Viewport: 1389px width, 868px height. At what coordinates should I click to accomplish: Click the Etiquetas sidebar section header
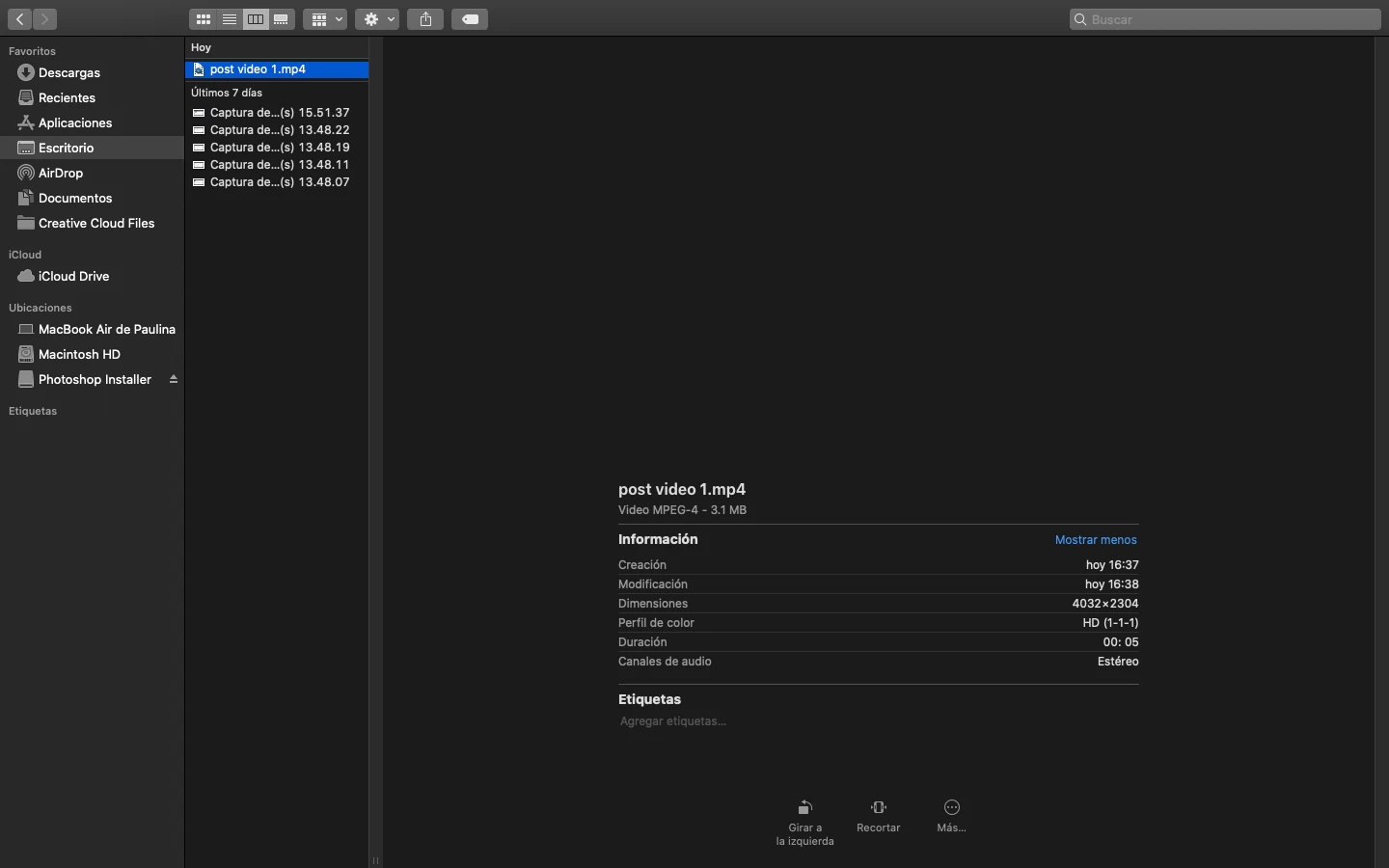pos(33,412)
